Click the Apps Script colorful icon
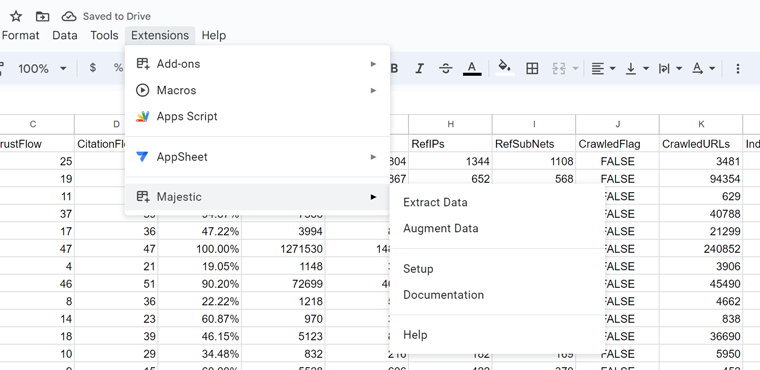The height and width of the screenshot is (370, 760). [142, 116]
